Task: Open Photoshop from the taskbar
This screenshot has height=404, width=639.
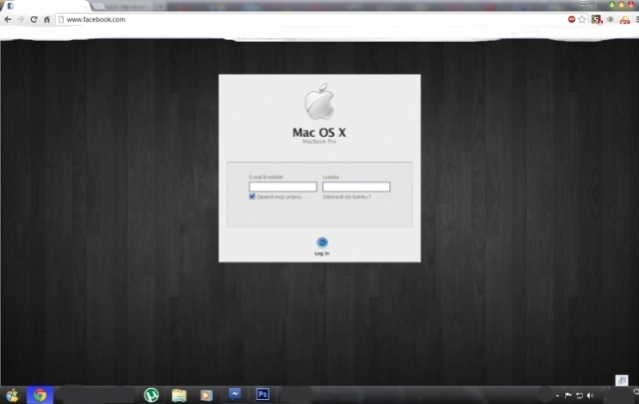Action: tap(262, 394)
